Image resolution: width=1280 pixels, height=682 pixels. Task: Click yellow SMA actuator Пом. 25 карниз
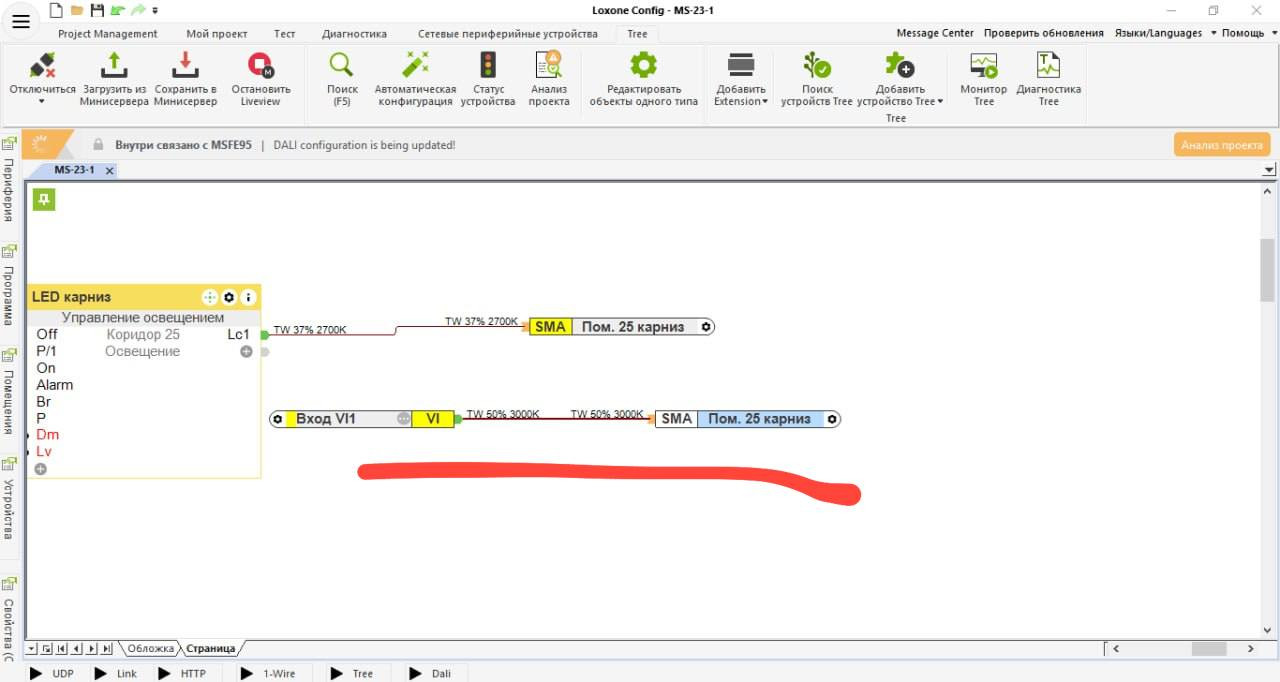(x=550, y=327)
